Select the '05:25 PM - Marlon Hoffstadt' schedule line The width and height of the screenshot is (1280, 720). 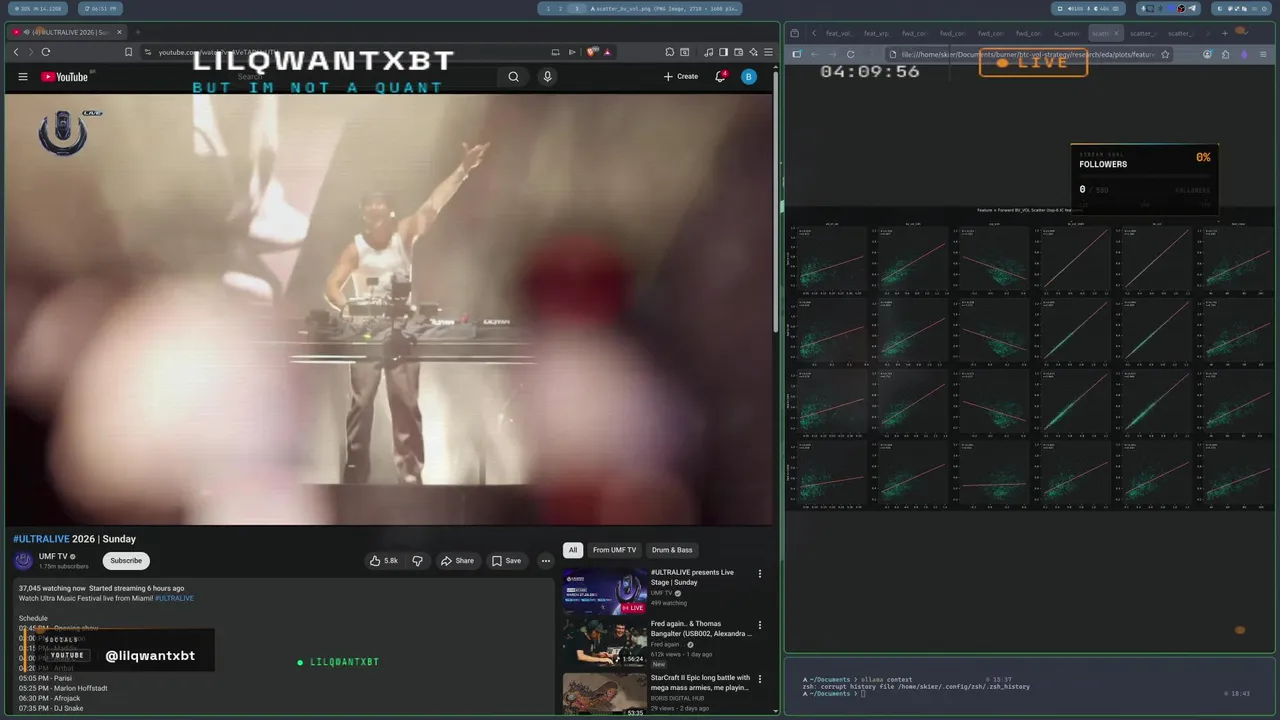(x=63, y=688)
